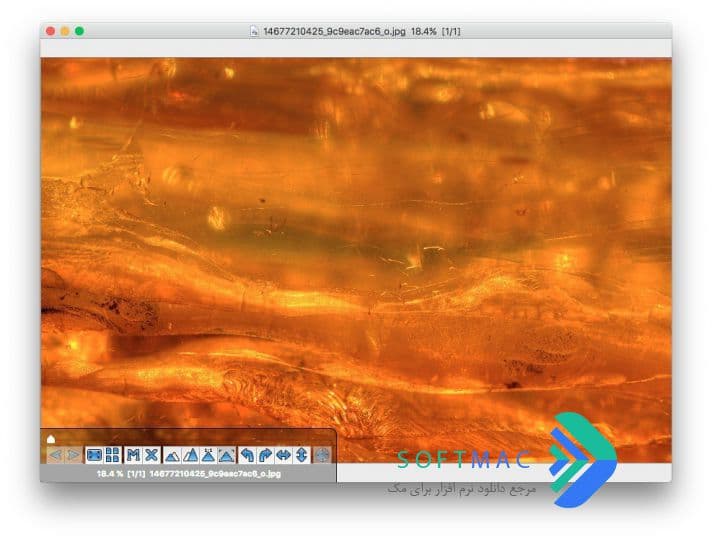Screen dimensions: 712x540
Task: Fit image to window icon
Action: pyautogui.click(x=227, y=455)
